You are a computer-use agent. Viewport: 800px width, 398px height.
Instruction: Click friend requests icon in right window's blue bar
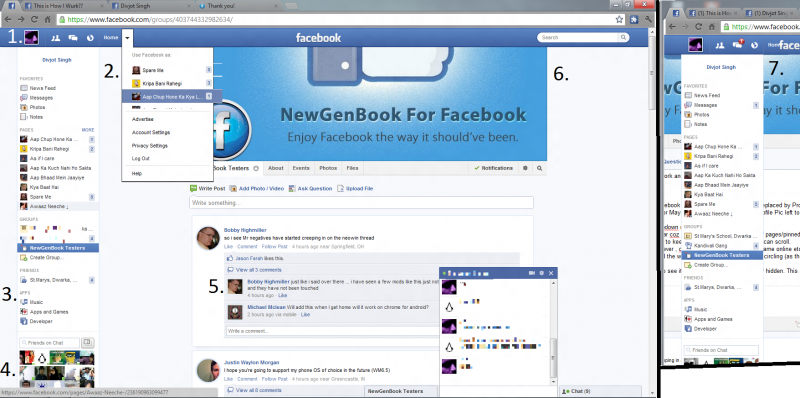tap(720, 45)
